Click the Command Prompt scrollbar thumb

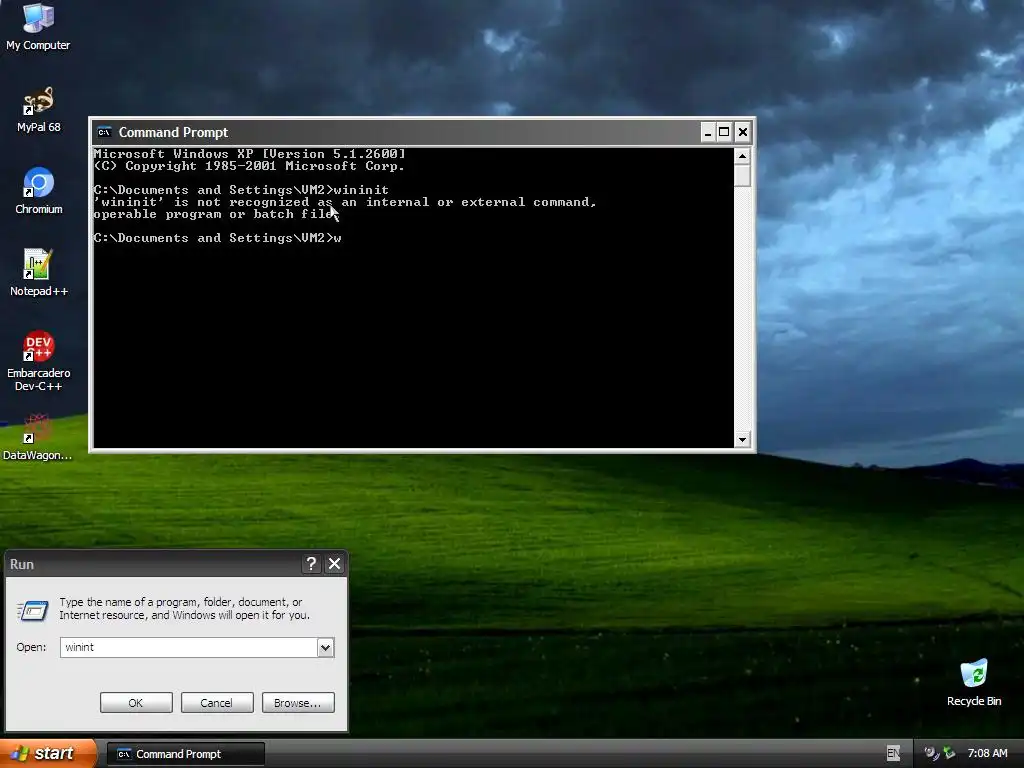[742, 176]
